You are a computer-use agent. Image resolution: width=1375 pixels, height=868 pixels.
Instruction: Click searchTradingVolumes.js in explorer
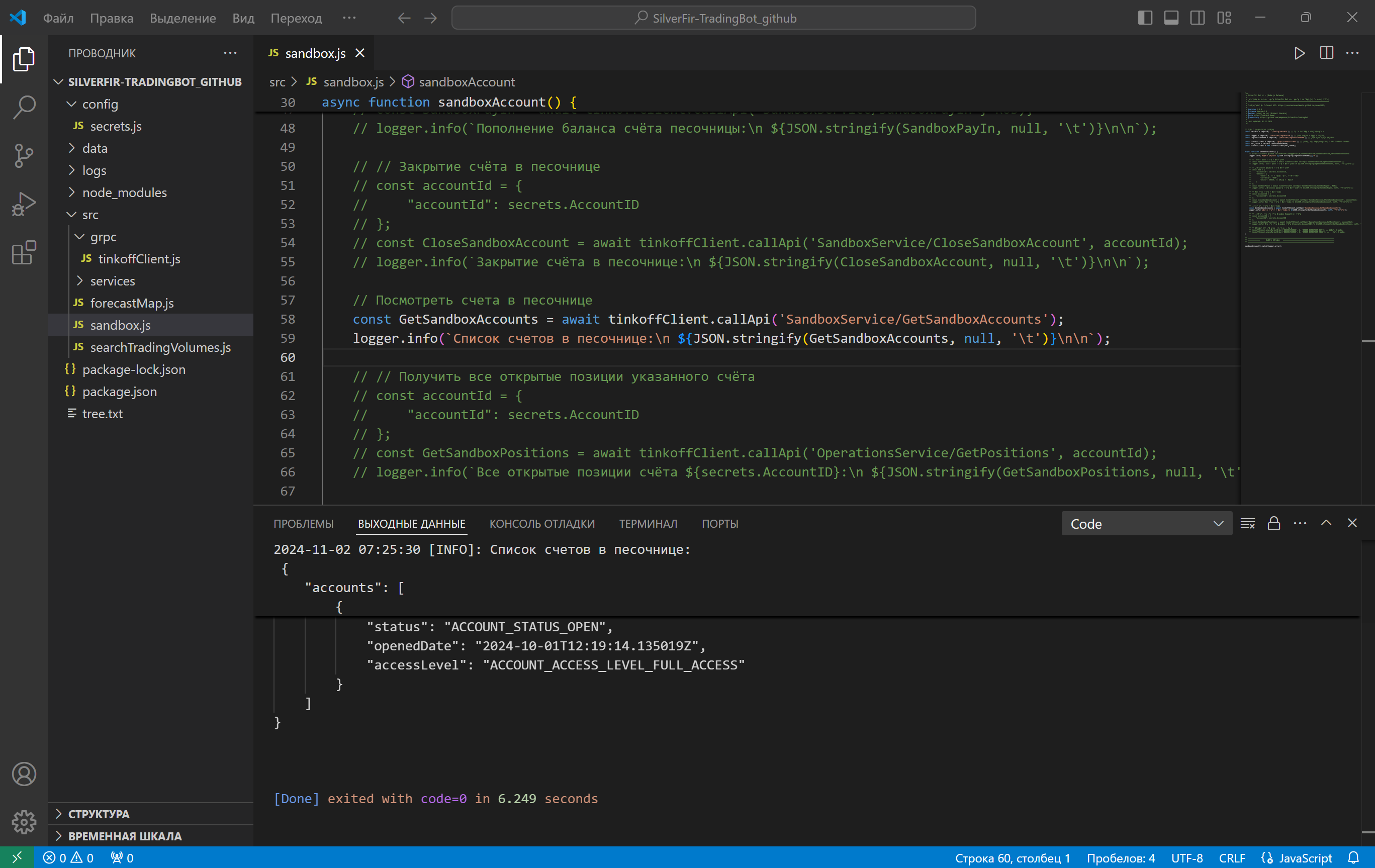coord(160,346)
